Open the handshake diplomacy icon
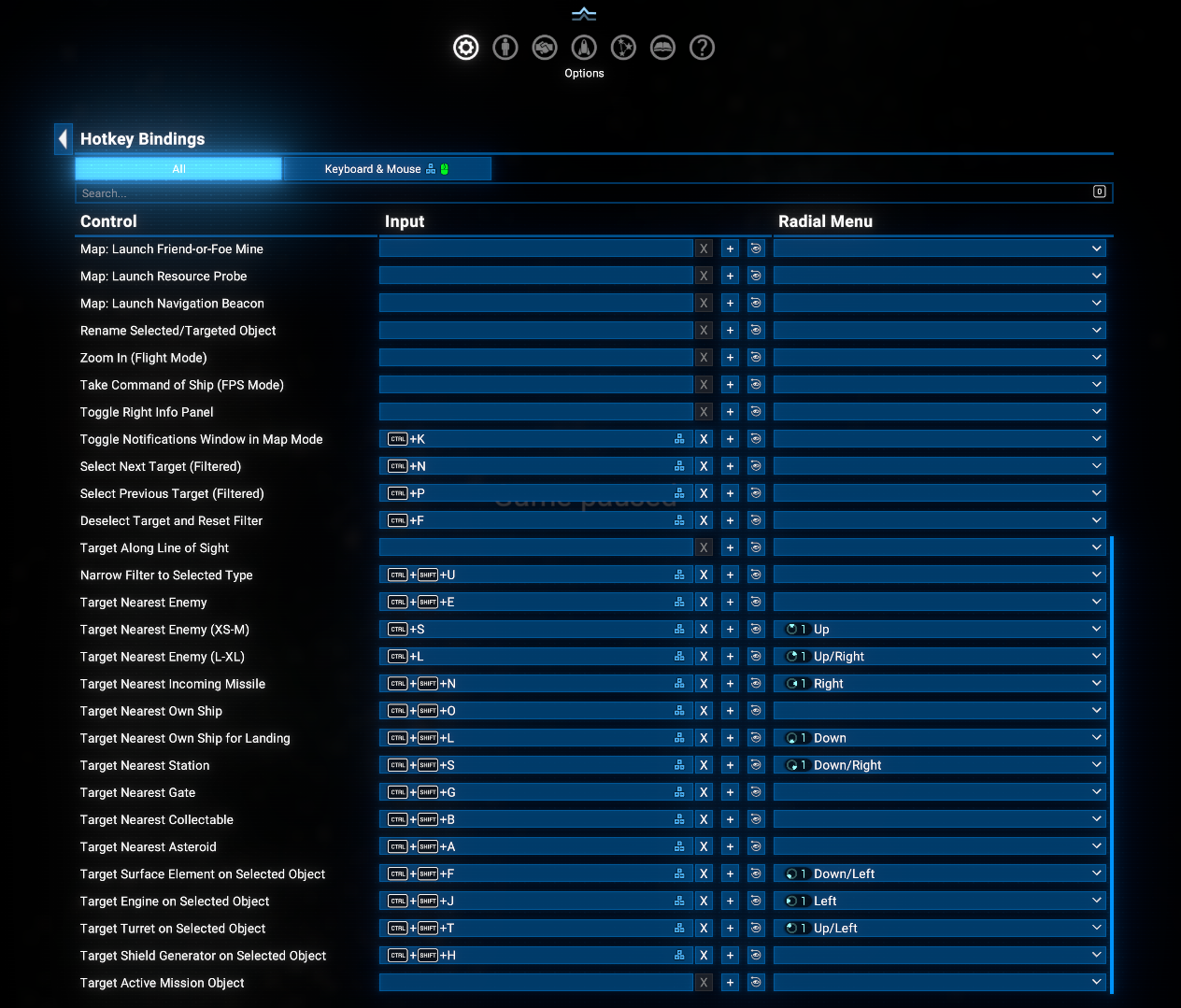Screen dimensions: 1181x1008 pyautogui.click(x=545, y=48)
